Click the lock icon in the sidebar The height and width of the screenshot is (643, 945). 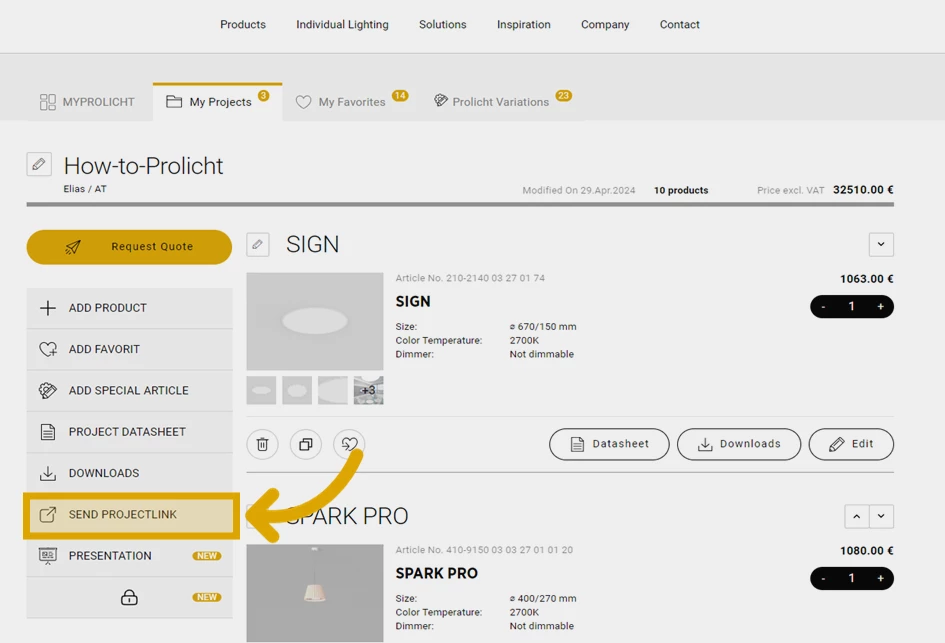pos(129,597)
